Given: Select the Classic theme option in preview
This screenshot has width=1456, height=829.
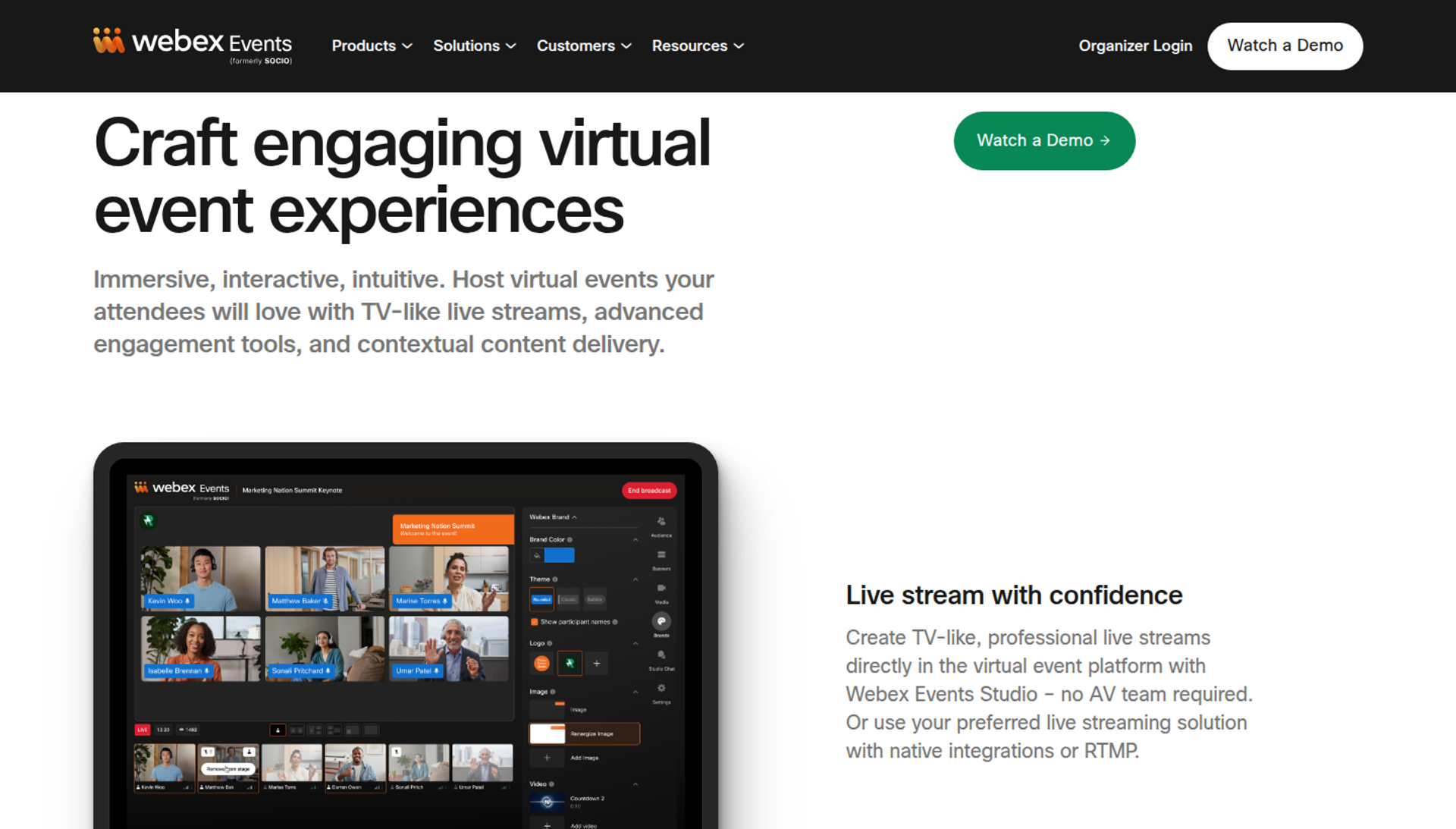Looking at the screenshot, I should pyautogui.click(x=569, y=599).
